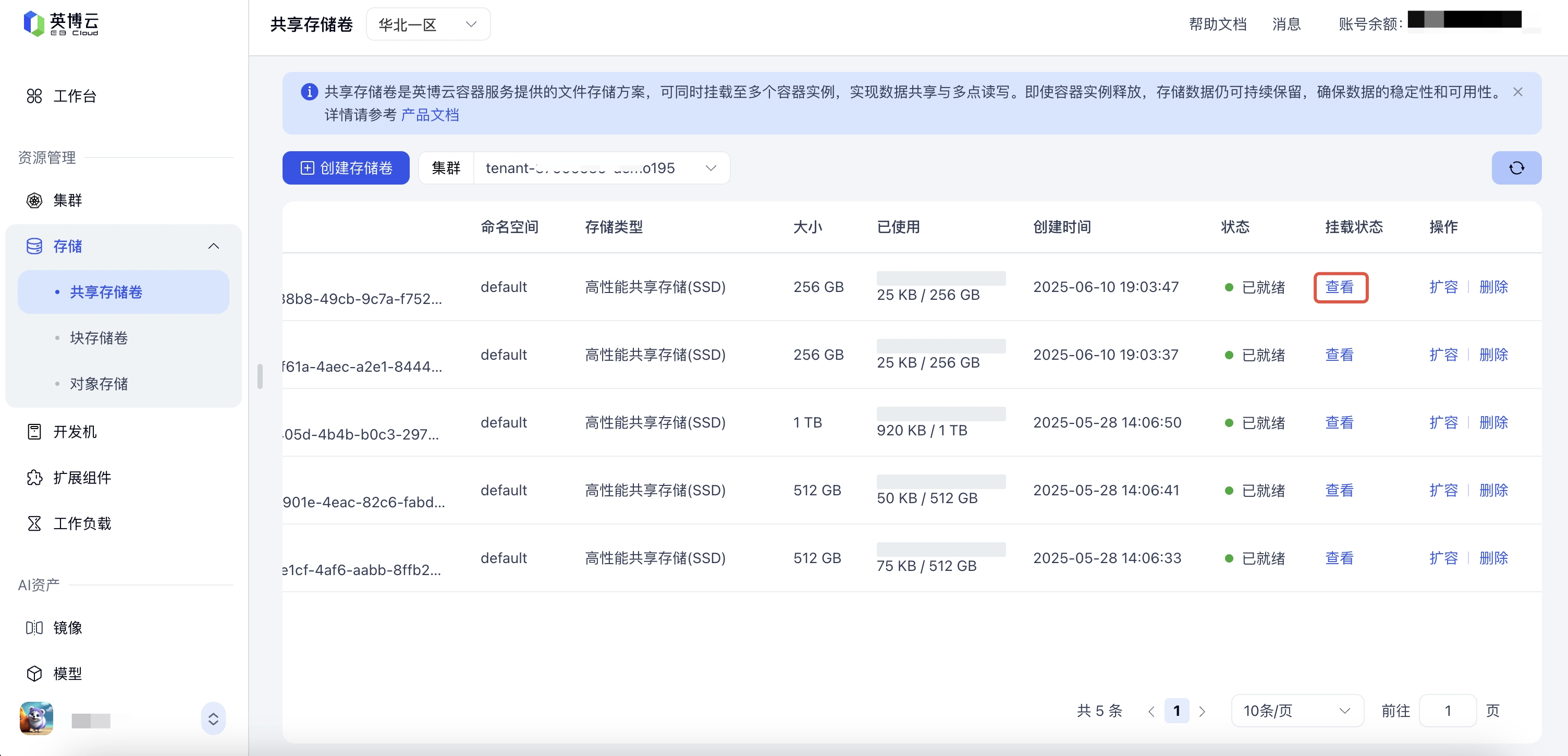Click usage bar of 50 KB / 512 GB
Viewport: 1568px width, 756px height.
tap(941, 481)
